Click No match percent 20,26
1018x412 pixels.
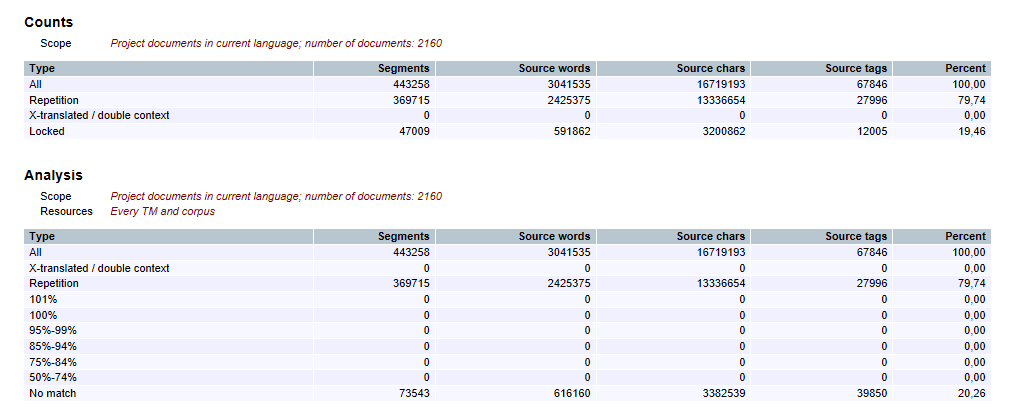coord(972,393)
